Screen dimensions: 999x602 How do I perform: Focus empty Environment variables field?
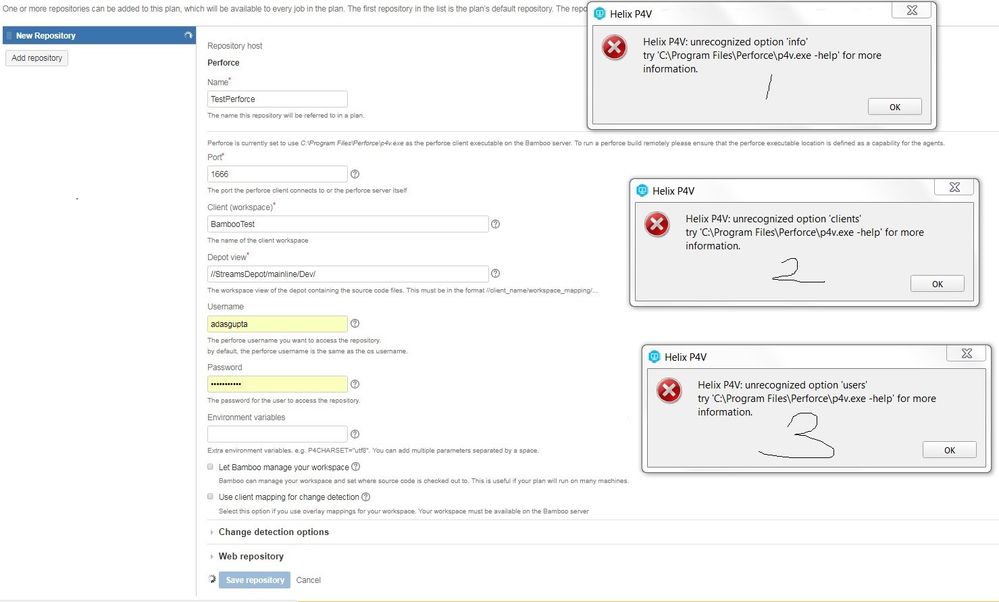(277, 434)
